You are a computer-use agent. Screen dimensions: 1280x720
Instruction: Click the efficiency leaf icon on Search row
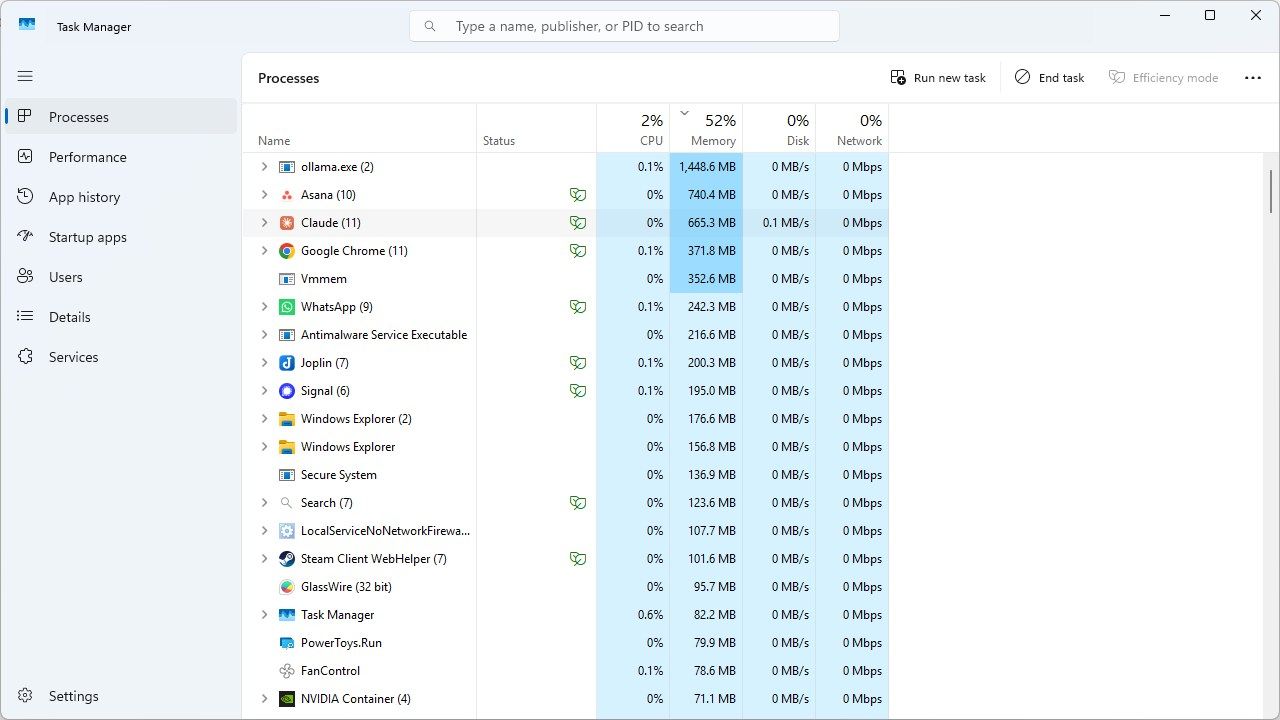pyautogui.click(x=578, y=503)
